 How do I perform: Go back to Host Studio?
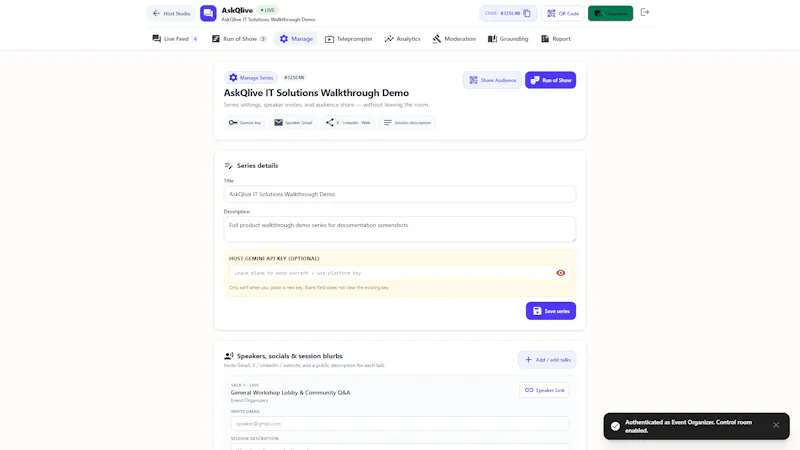pyautogui.click(x=171, y=13)
